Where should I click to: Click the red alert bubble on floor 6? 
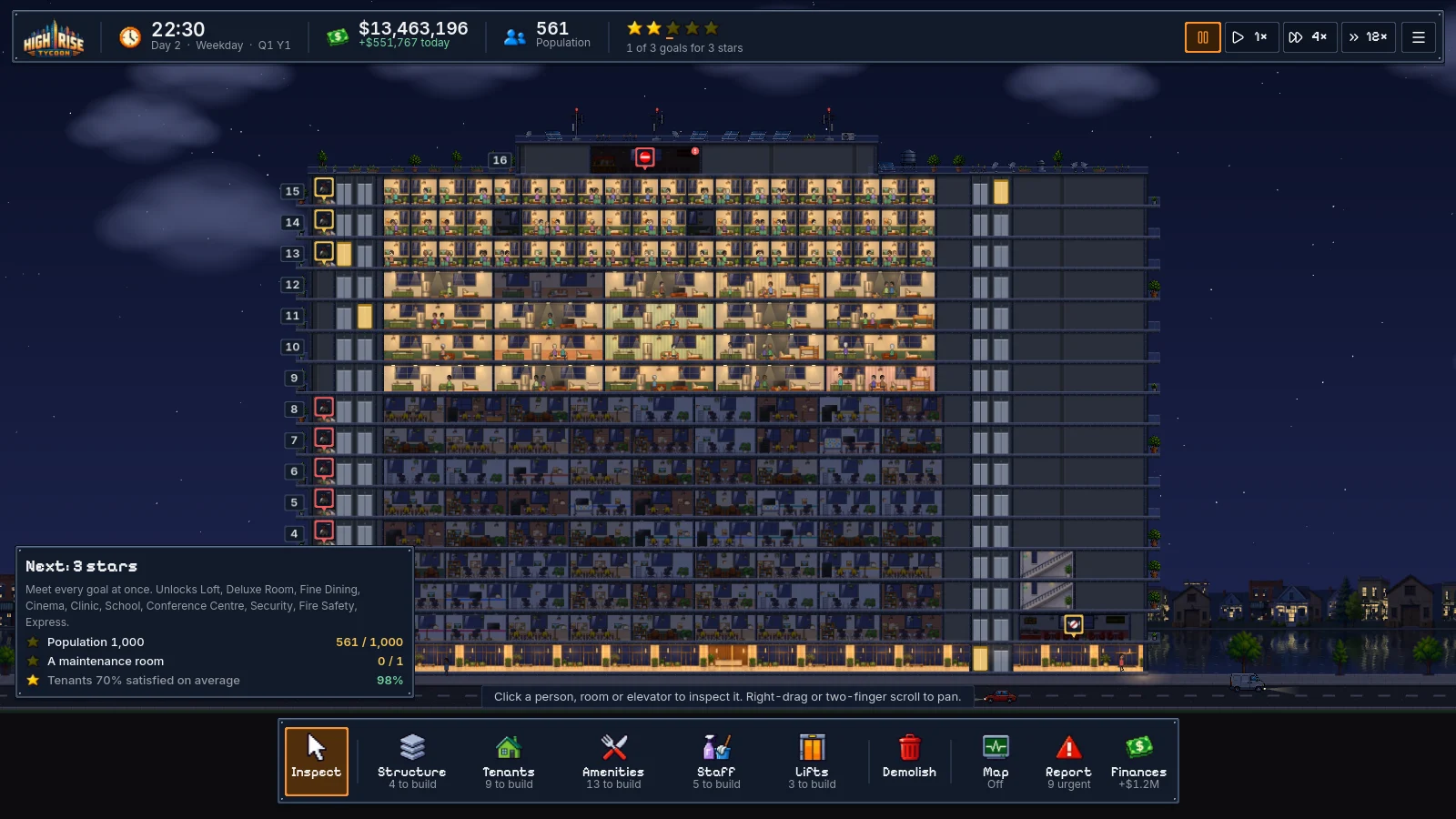(x=324, y=469)
